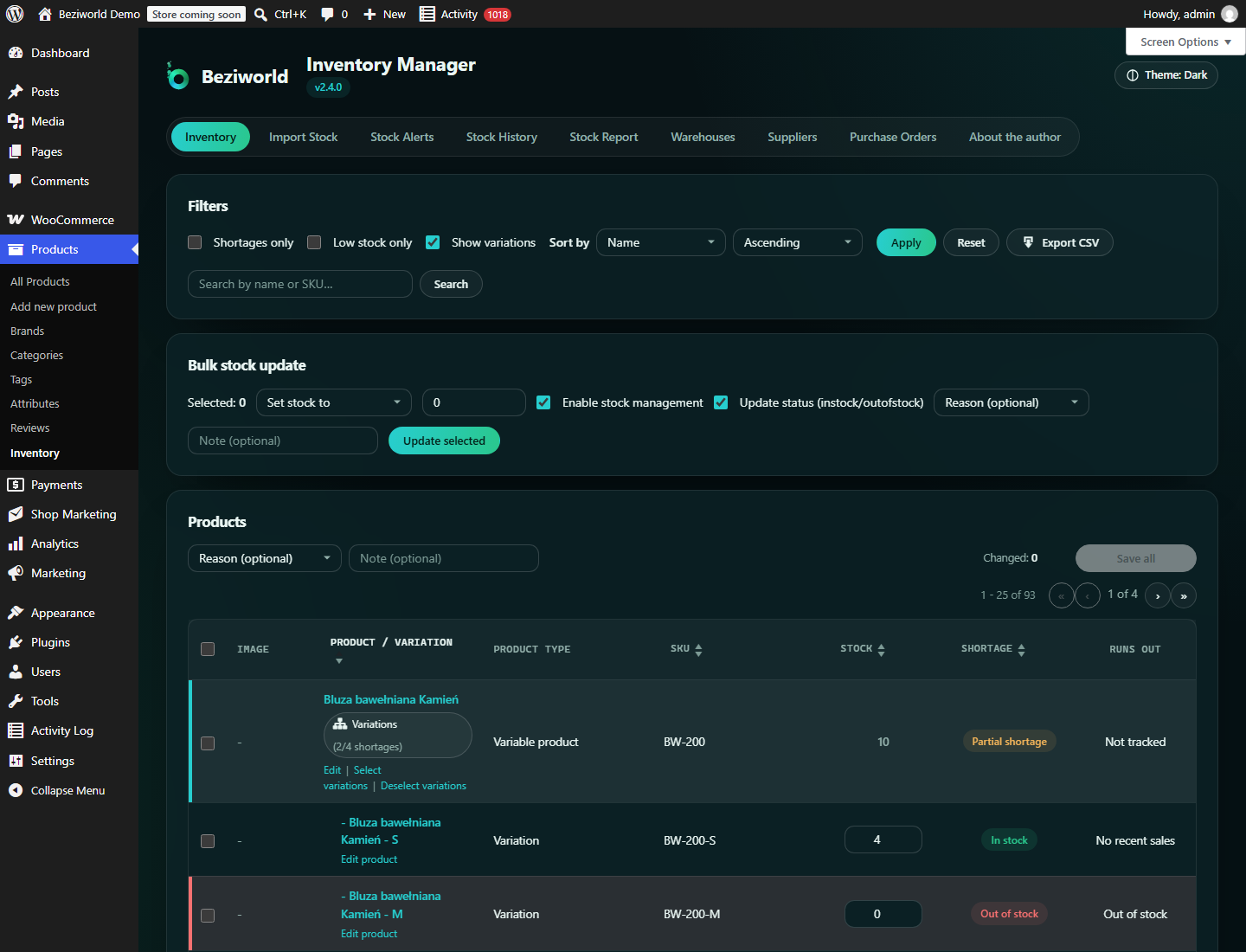Click Deselect variations link

point(423,786)
